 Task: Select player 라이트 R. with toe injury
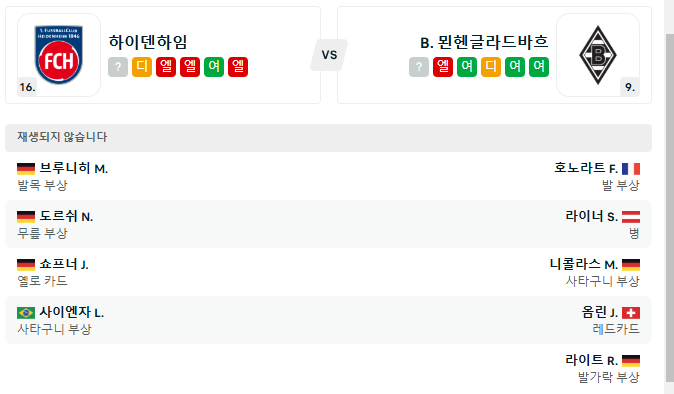coord(591,360)
